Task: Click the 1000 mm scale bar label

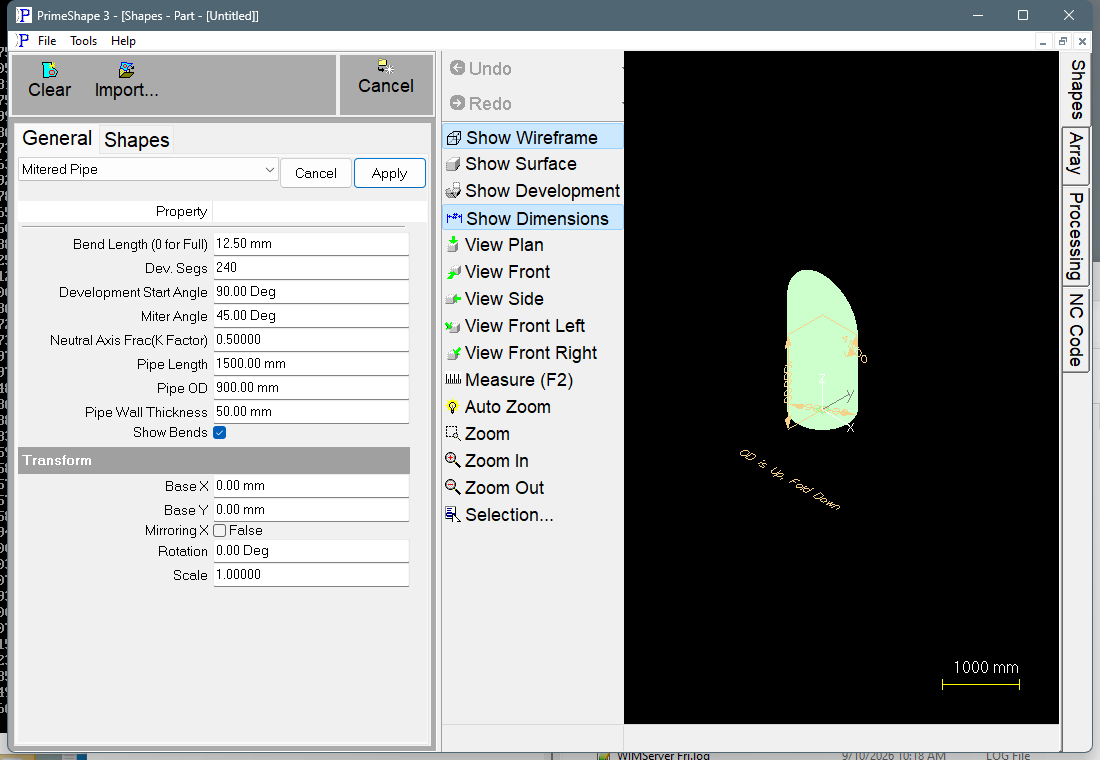Action: pos(986,667)
